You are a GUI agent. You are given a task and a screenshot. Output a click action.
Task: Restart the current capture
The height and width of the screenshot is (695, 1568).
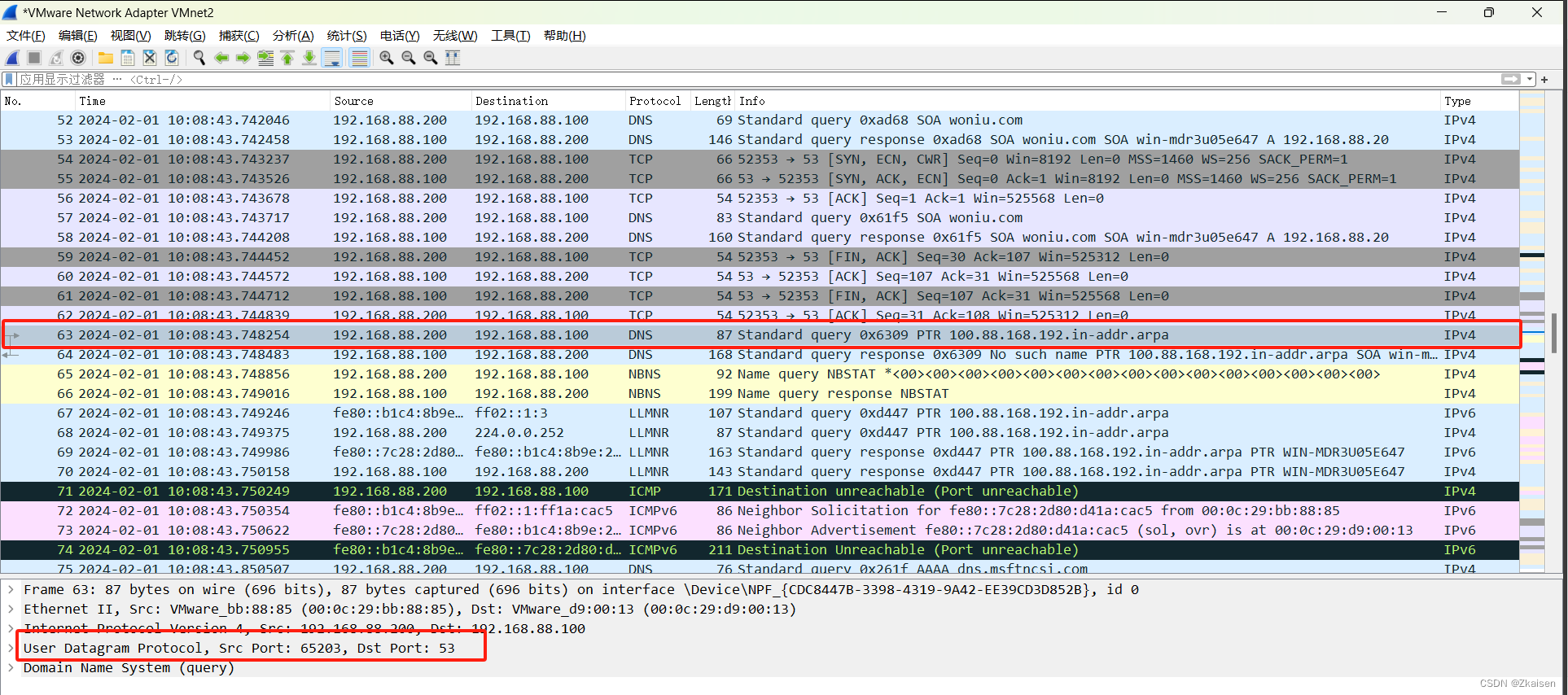point(56,58)
